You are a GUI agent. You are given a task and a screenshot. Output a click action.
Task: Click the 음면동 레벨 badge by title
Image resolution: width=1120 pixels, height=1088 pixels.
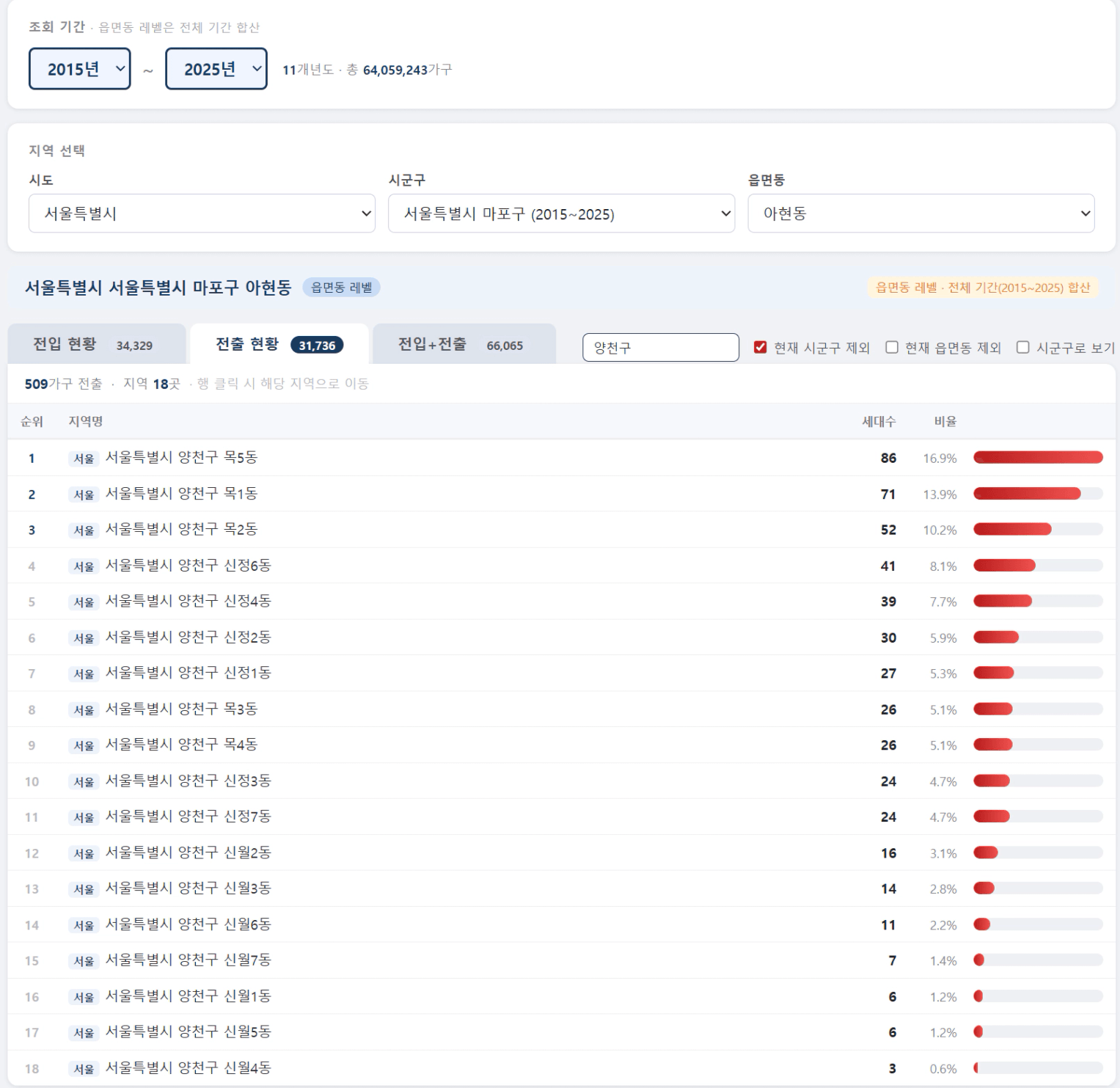(341, 288)
